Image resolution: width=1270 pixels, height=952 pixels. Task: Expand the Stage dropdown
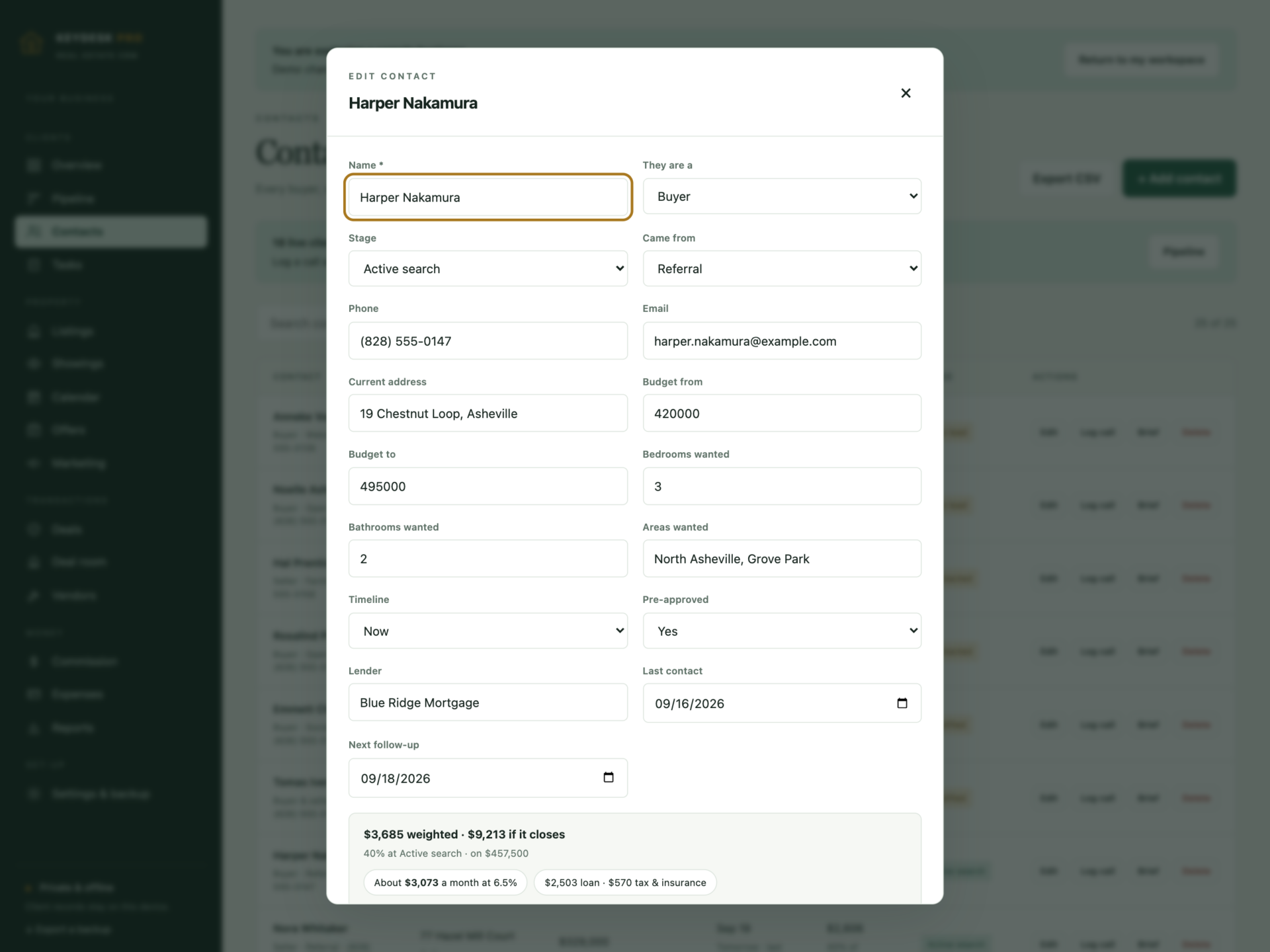(487, 268)
